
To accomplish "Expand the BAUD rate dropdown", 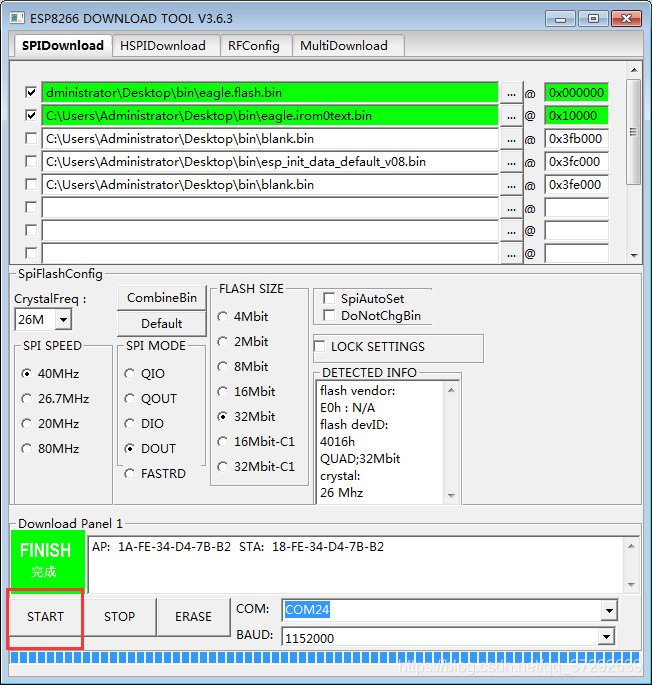I will click(607, 637).
